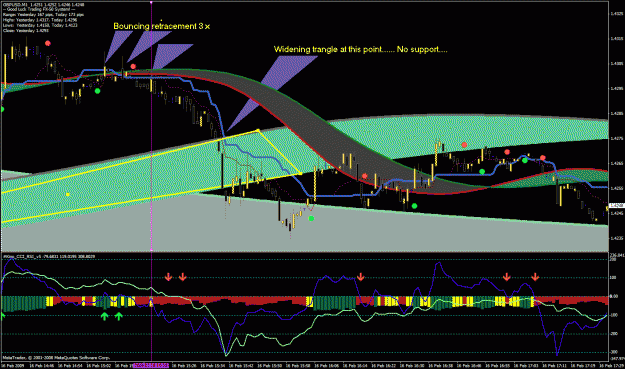Click the 'Close: Yesterday 1.4293' line

26,30
